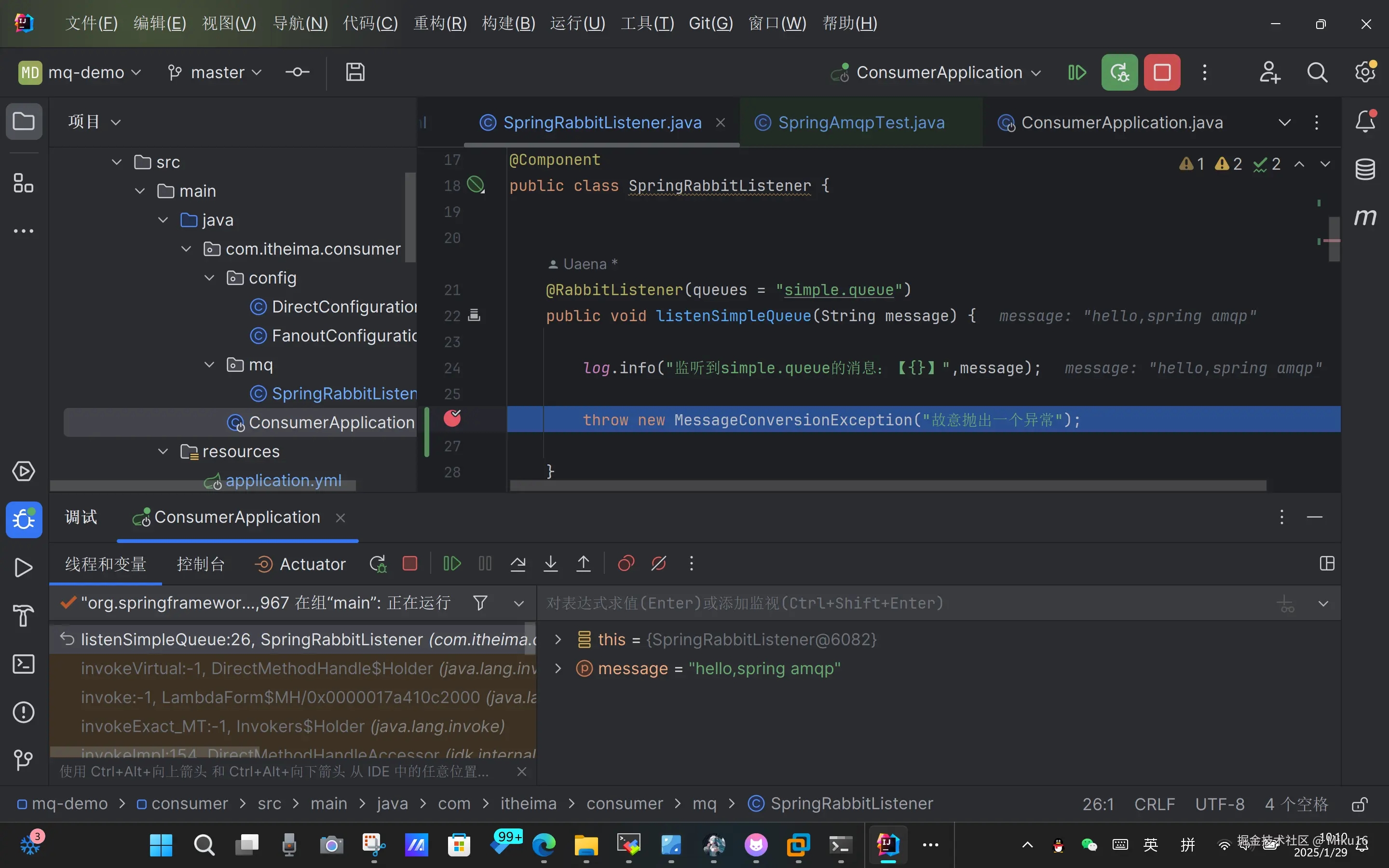Collapse the config folder in tree
1389x868 pixels.
pyautogui.click(x=209, y=278)
